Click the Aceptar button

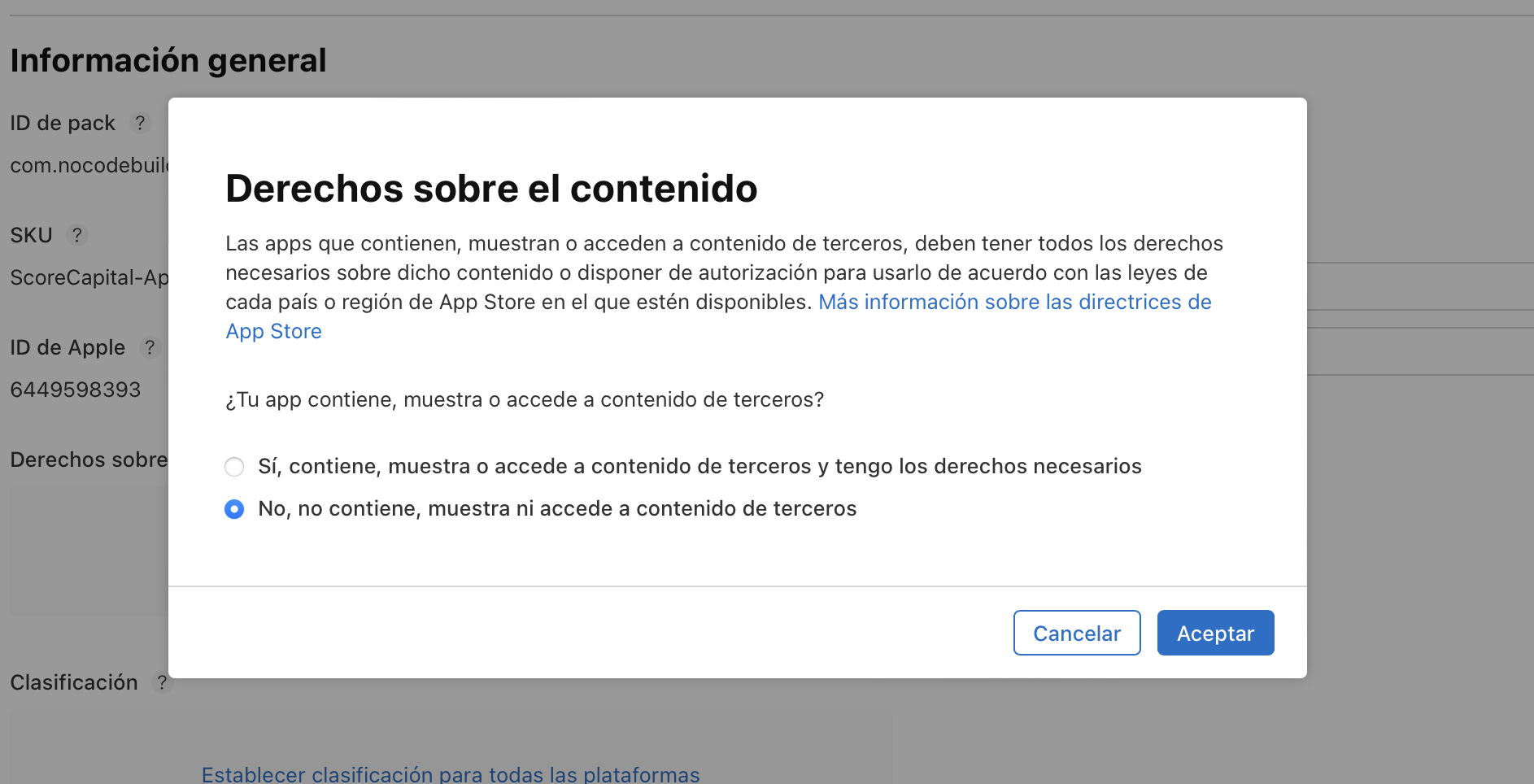coord(1215,633)
